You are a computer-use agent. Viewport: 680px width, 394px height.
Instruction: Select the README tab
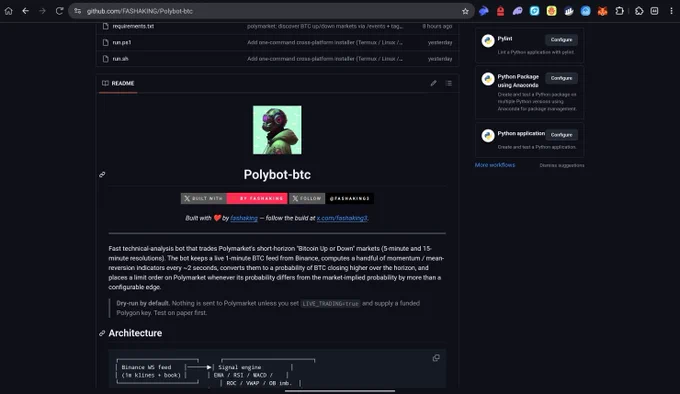118,83
